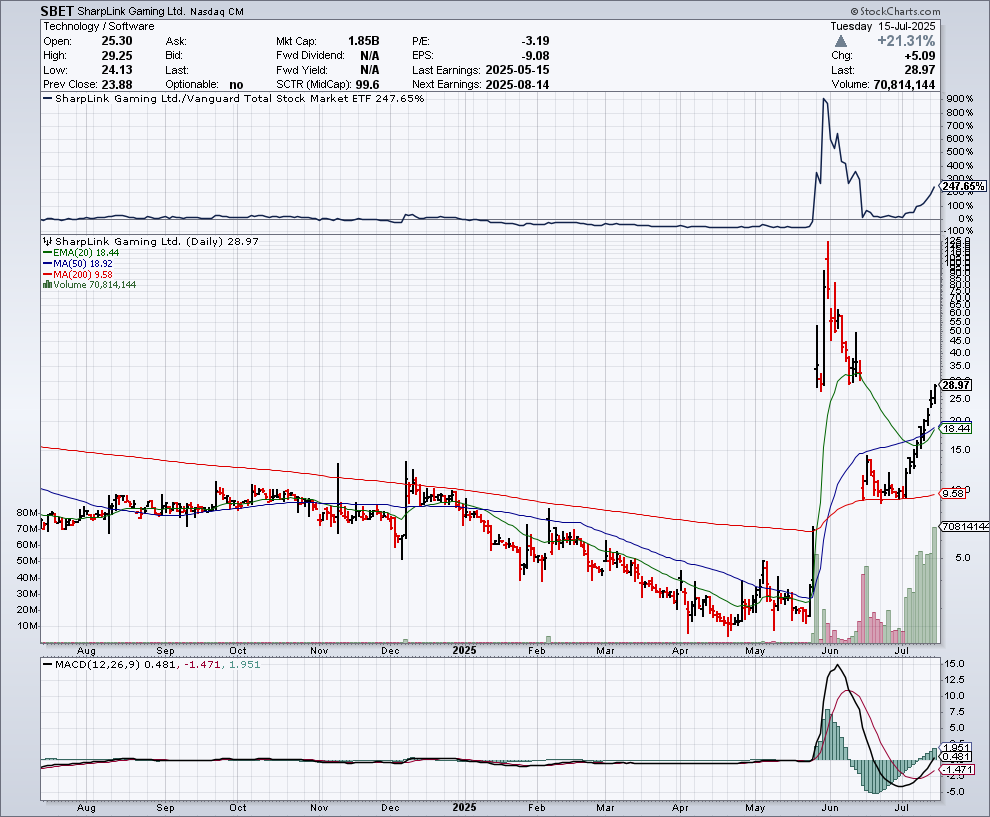
Task: Click the Mkt Cap value 1.85B
Action: pyautogui.click(x=364, y=41)
